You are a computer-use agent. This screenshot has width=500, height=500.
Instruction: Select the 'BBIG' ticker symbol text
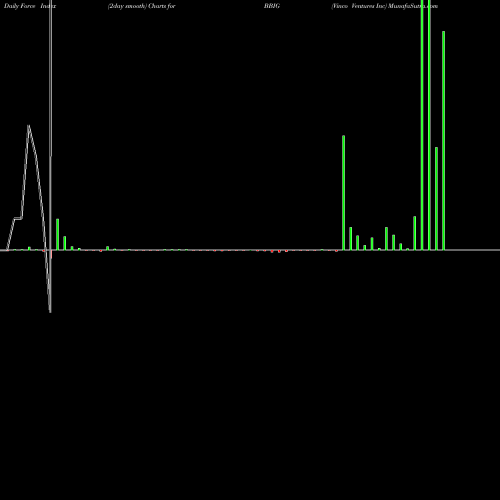(x=272, y=6)
